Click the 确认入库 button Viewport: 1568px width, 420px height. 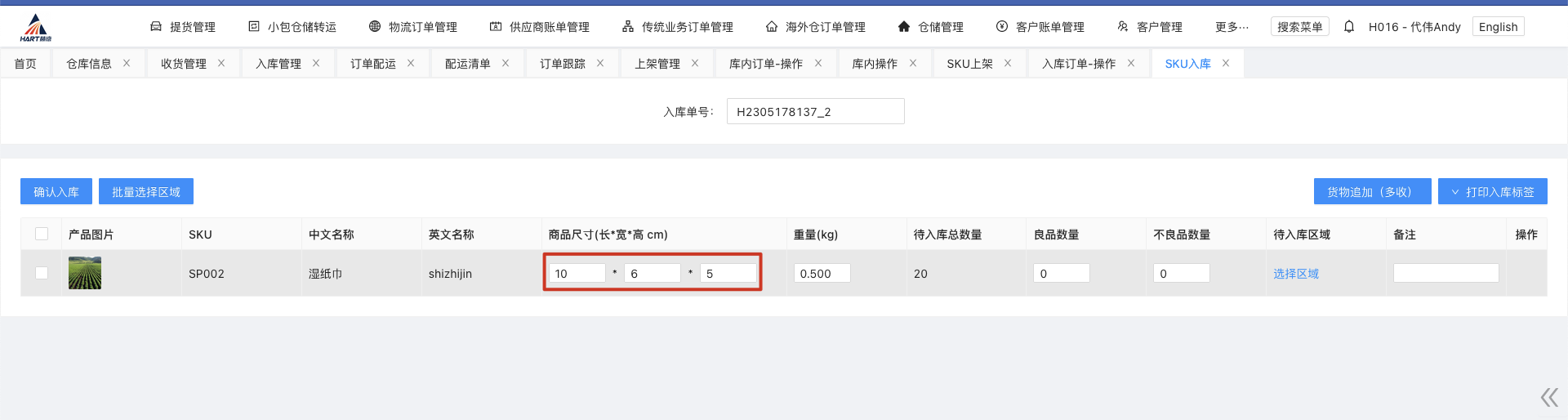(x=56, y=192)
